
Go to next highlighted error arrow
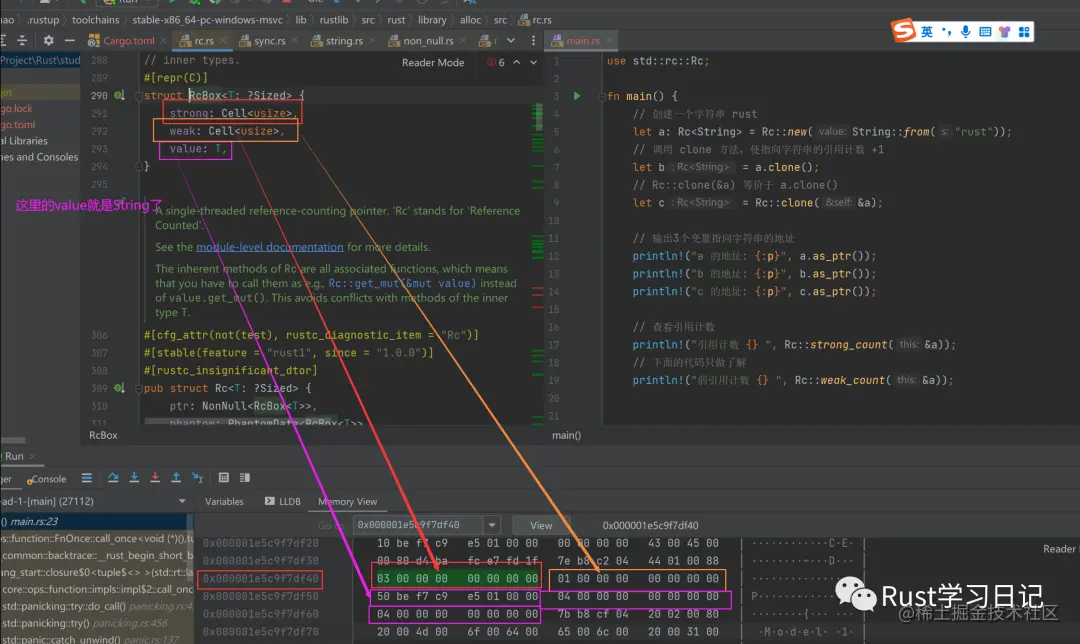(533, 62)
